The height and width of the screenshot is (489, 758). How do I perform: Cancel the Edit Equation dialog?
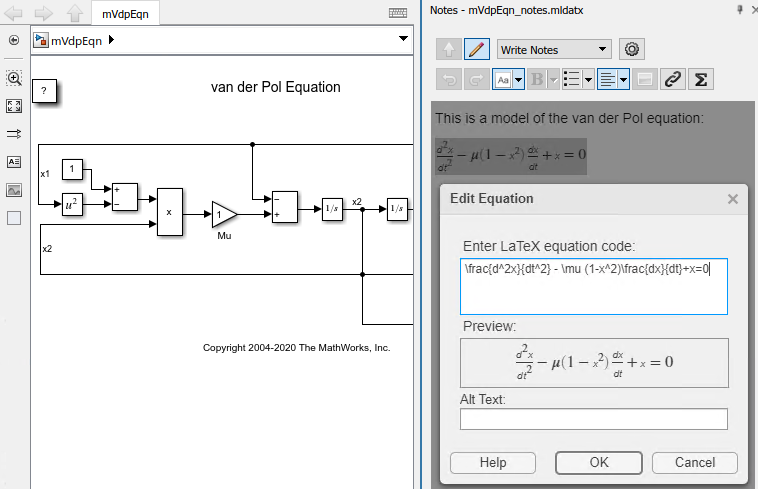(x=694, y=463)
